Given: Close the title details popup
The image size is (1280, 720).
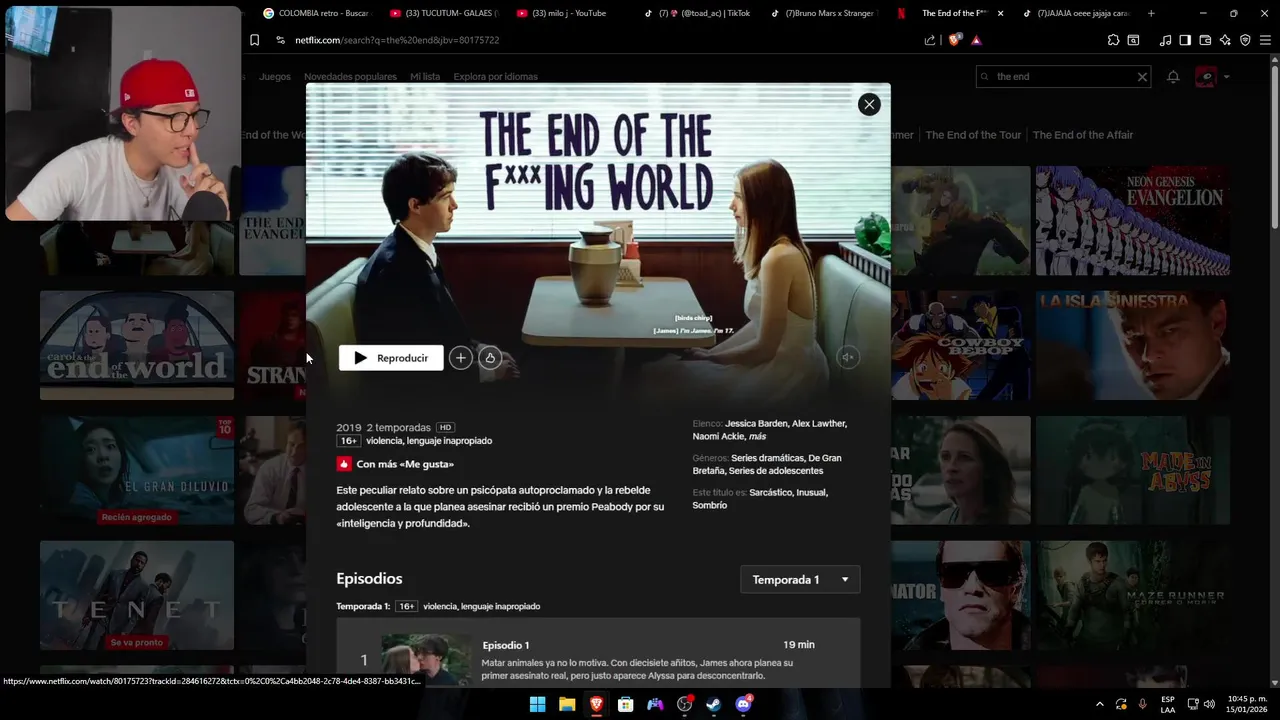Looking at the screenshot, I should click(869, 104).
